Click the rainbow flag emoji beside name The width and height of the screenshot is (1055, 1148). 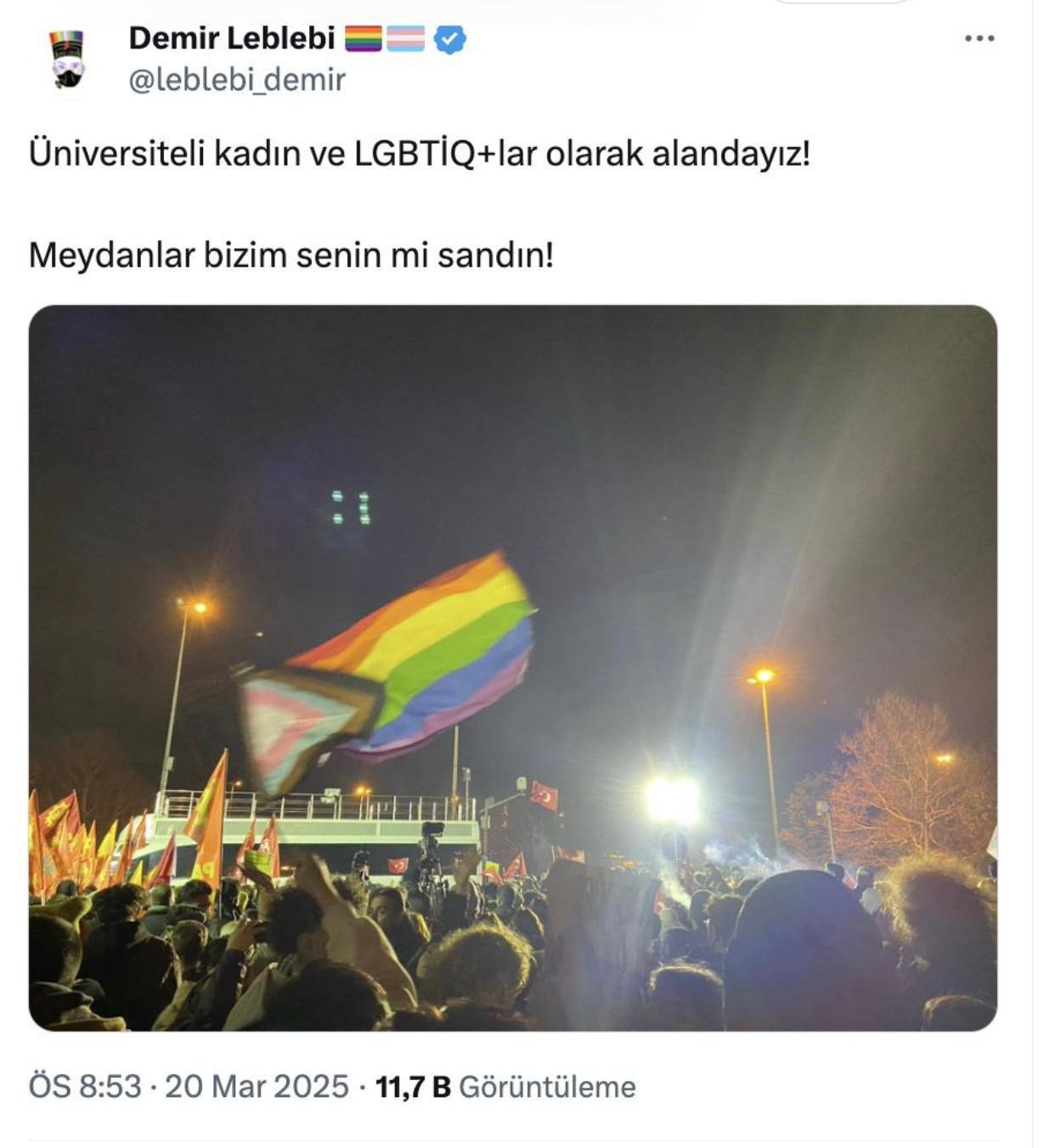point(364,39)
